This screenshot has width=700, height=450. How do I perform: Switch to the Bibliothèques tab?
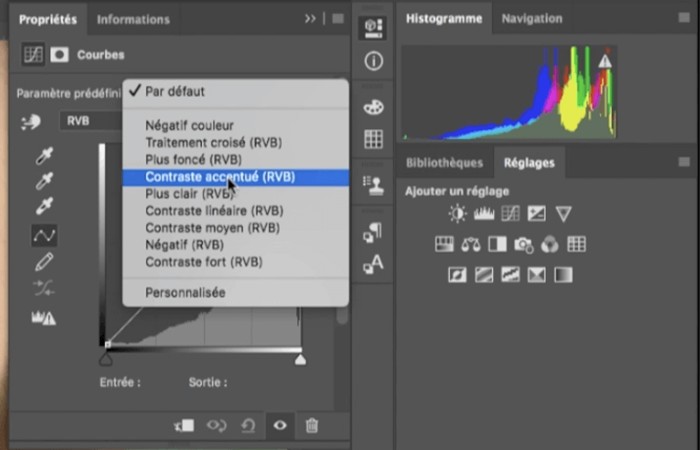coord(444,163)
